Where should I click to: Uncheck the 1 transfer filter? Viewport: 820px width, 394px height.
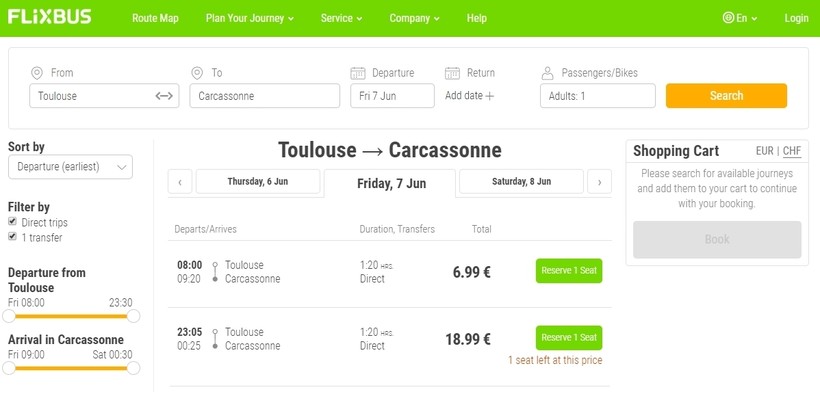(13, 237)
